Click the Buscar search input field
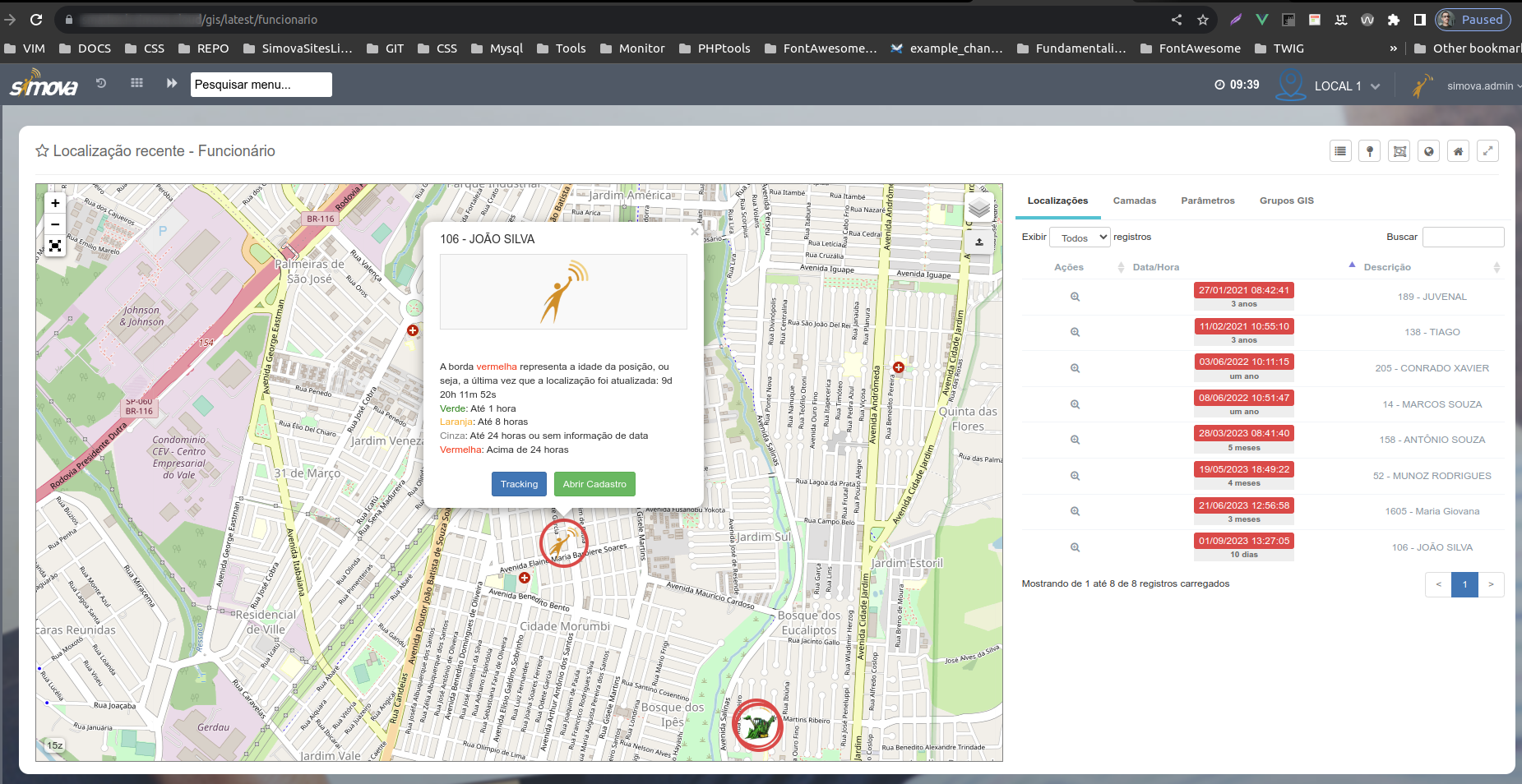 (x=1463, y=238)
